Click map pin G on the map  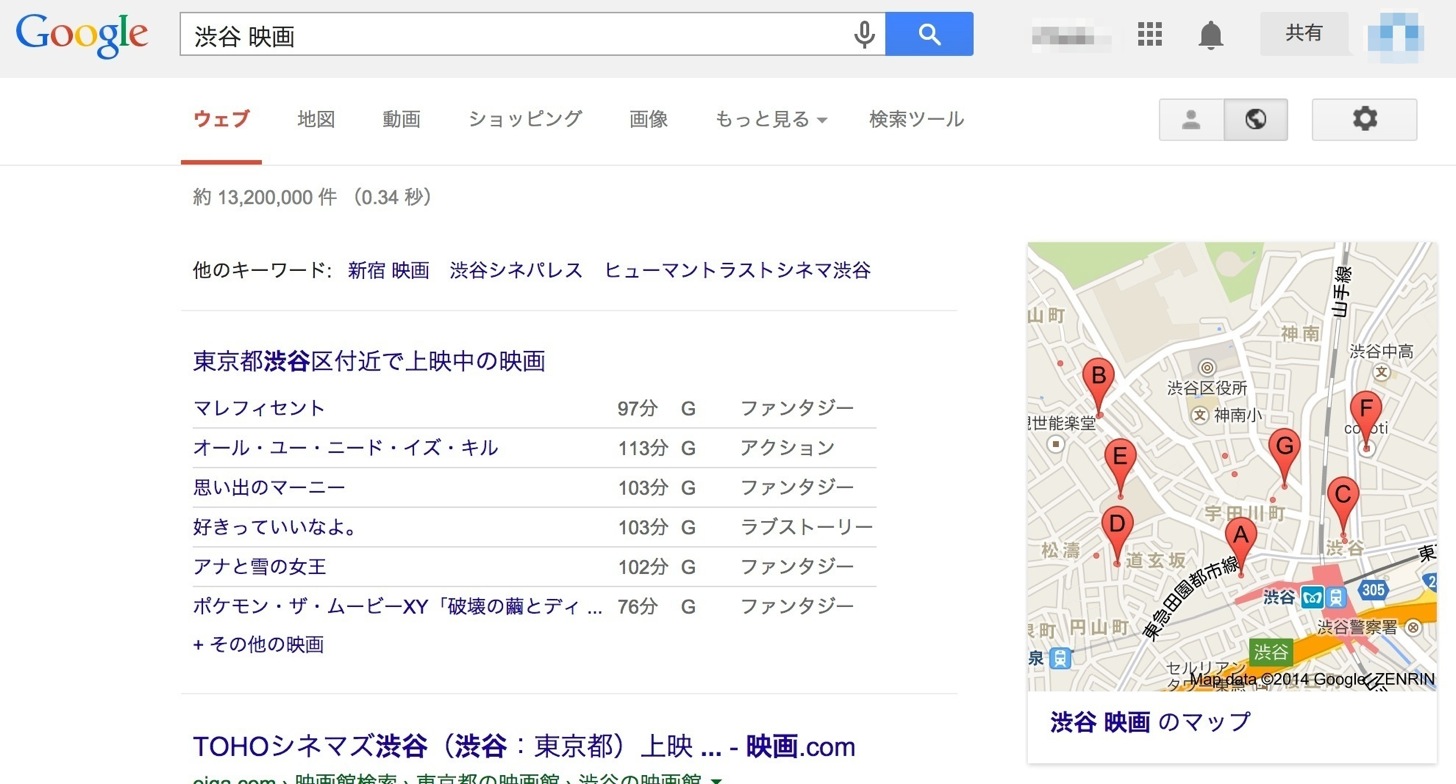coord(1284,458)
